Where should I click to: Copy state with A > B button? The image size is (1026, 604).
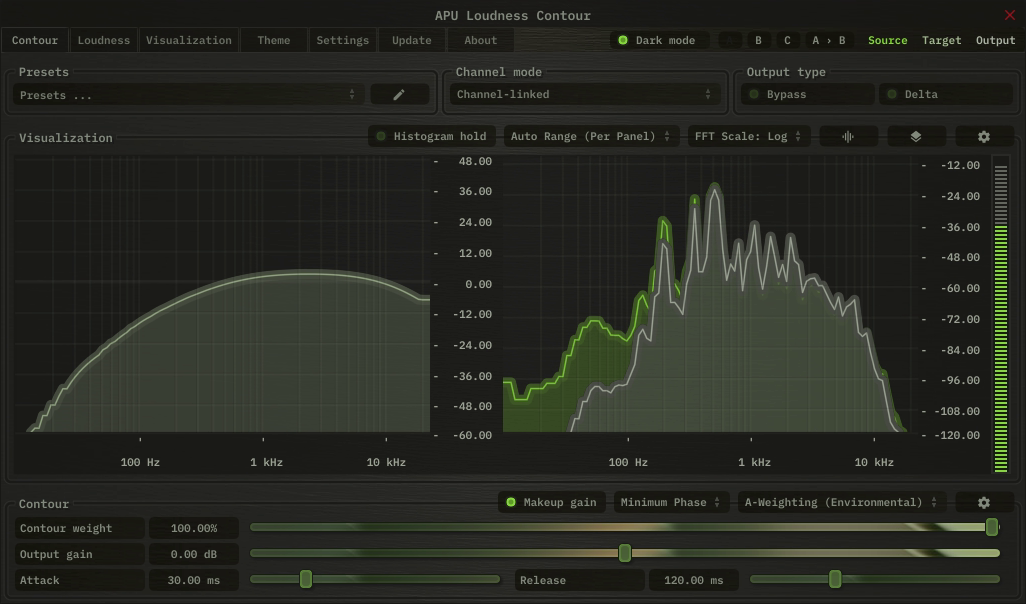point(828,40)
